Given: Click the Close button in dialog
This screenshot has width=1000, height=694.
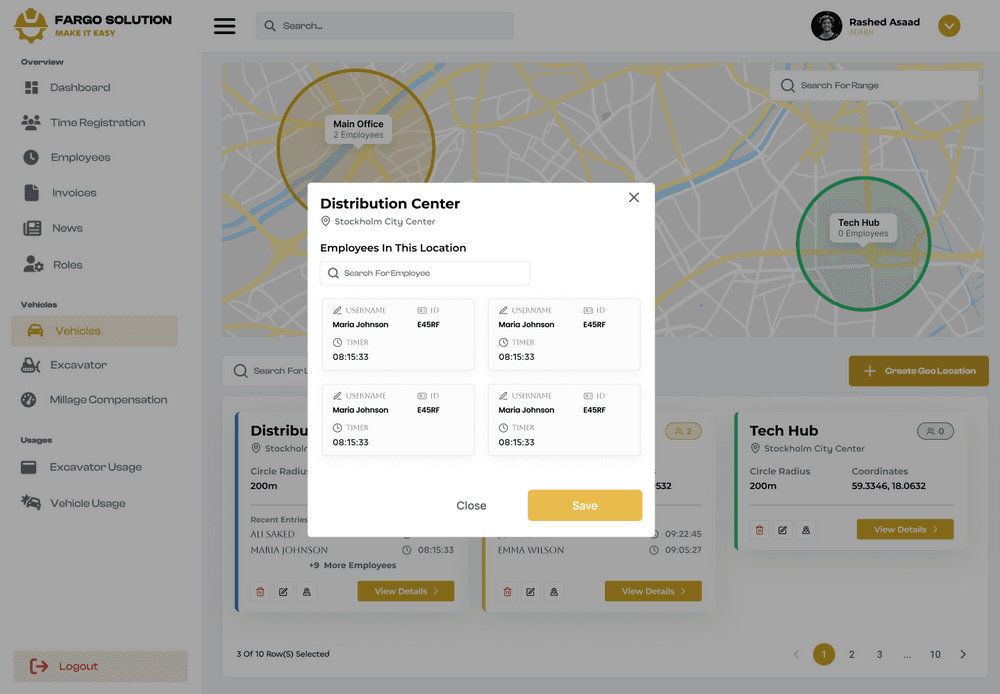Looking at the screenshot, I should point(471,506).
